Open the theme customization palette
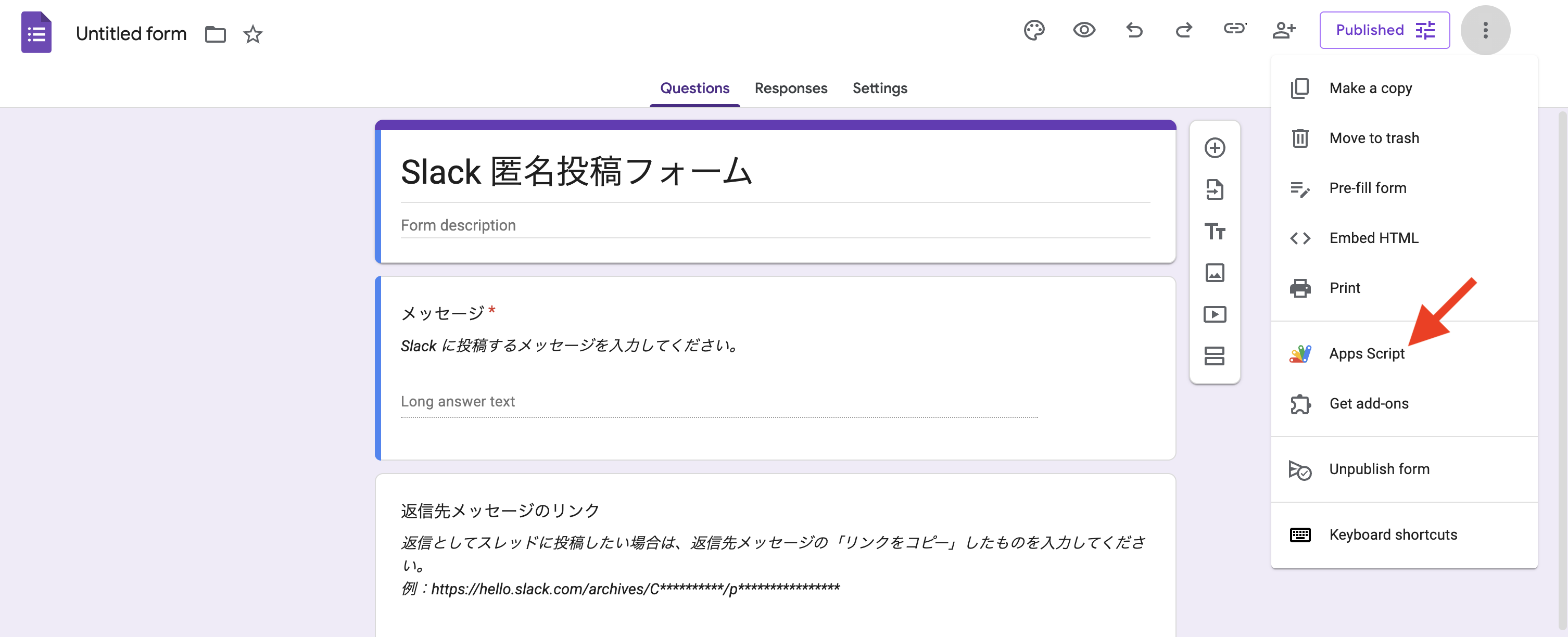The image size is (1568, 637). tap(1034, 30)
